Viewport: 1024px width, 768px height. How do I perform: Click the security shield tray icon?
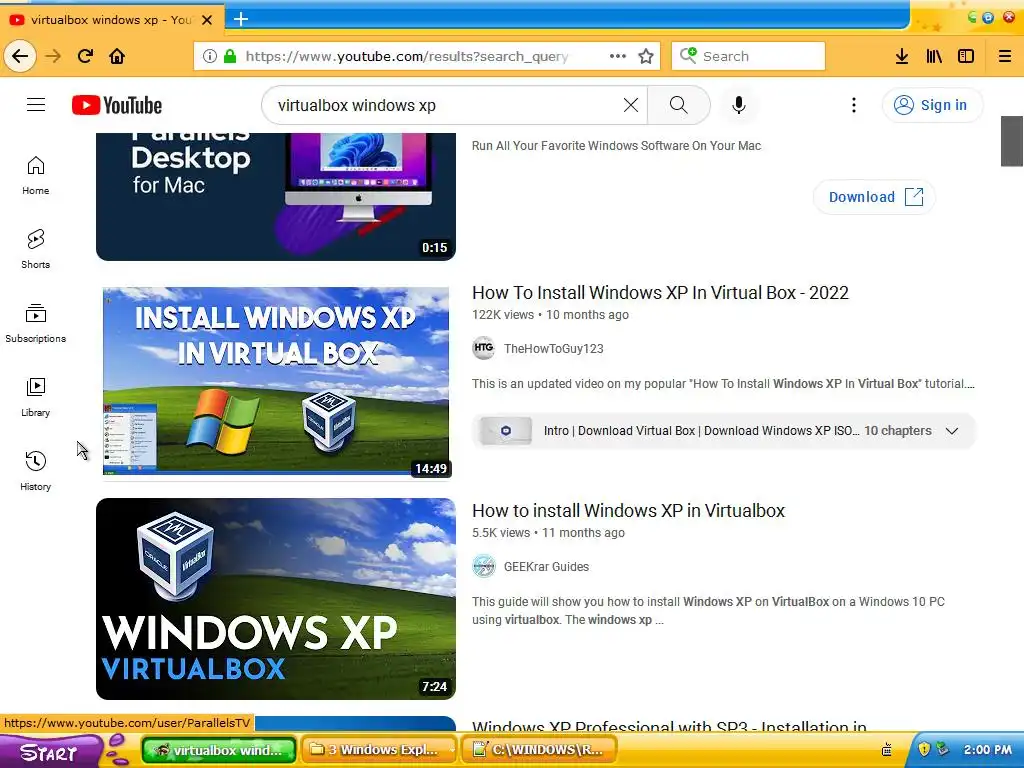point(923,749)
